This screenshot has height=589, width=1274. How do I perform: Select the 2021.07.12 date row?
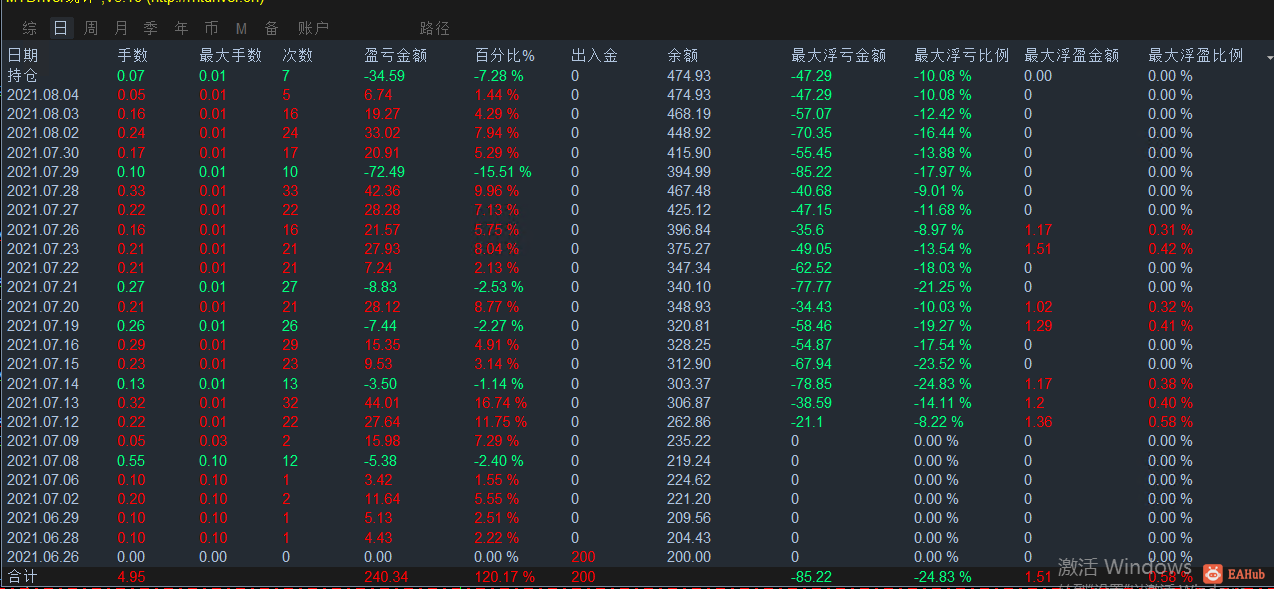(x=637, y=422)
